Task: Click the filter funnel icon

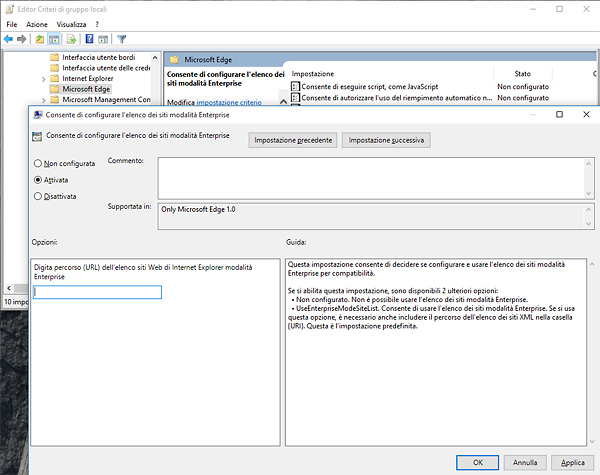Action: (x=122, y=39)
